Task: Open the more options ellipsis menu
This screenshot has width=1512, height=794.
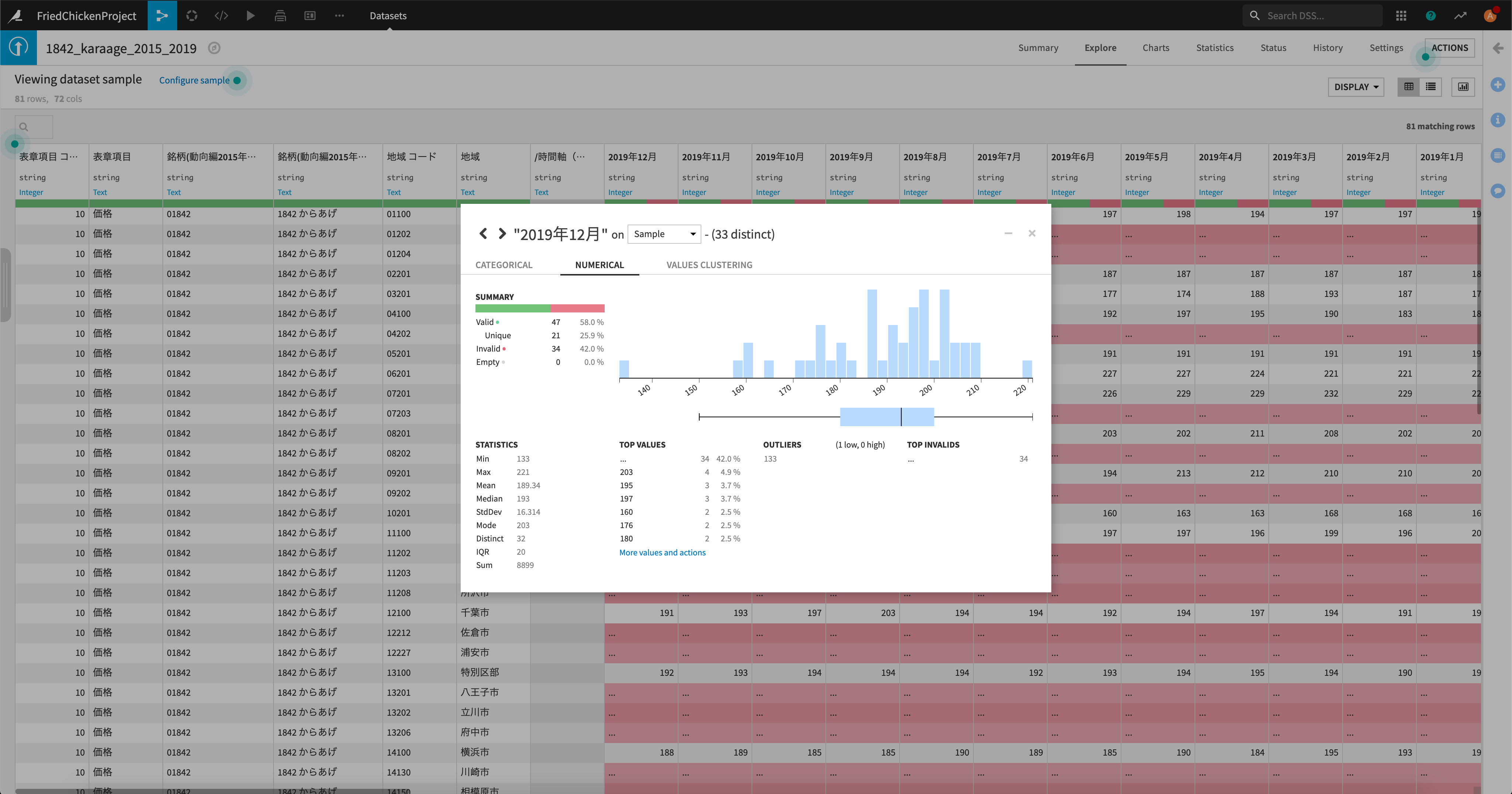Action: [339, 15]
